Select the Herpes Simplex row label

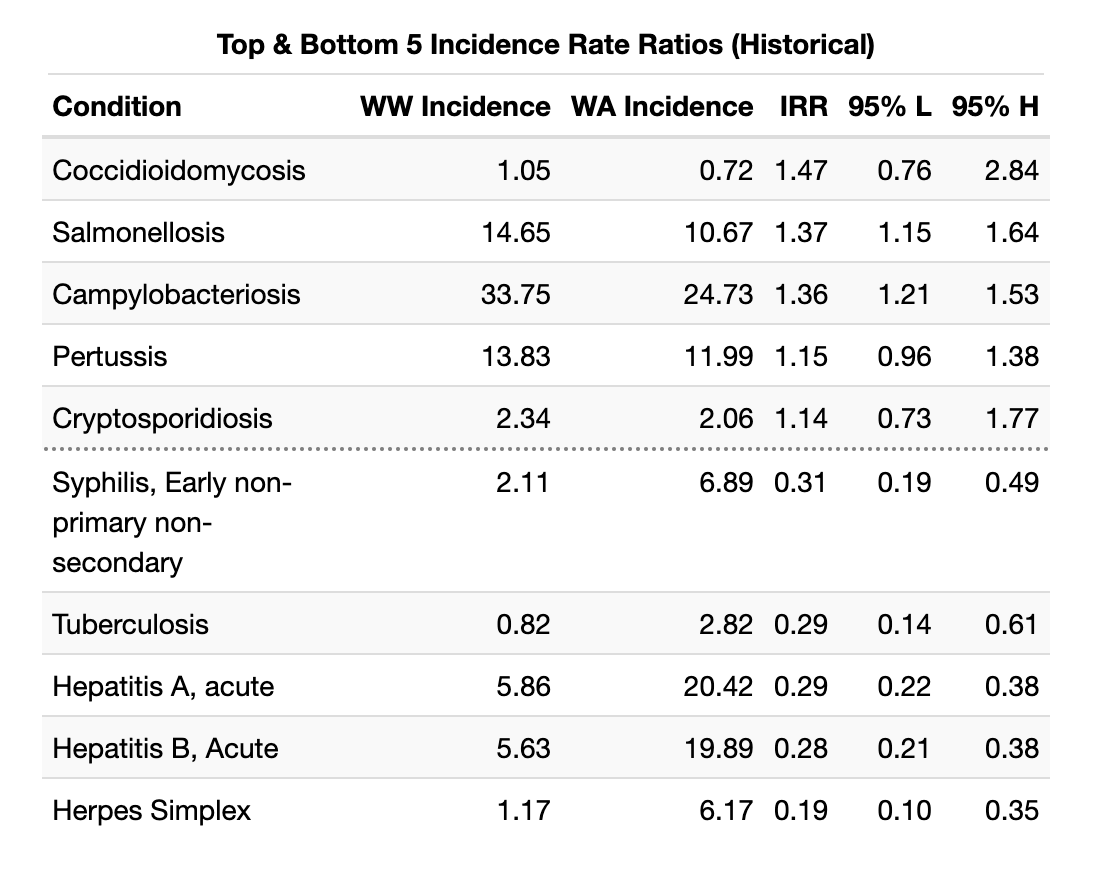(152, 810)
